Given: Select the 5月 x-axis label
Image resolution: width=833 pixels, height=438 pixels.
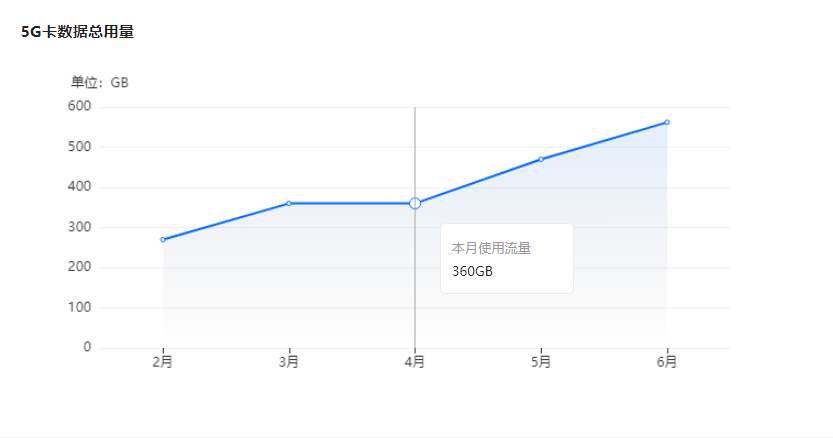Looking at the screenshot, I should (x=541, y=362).
